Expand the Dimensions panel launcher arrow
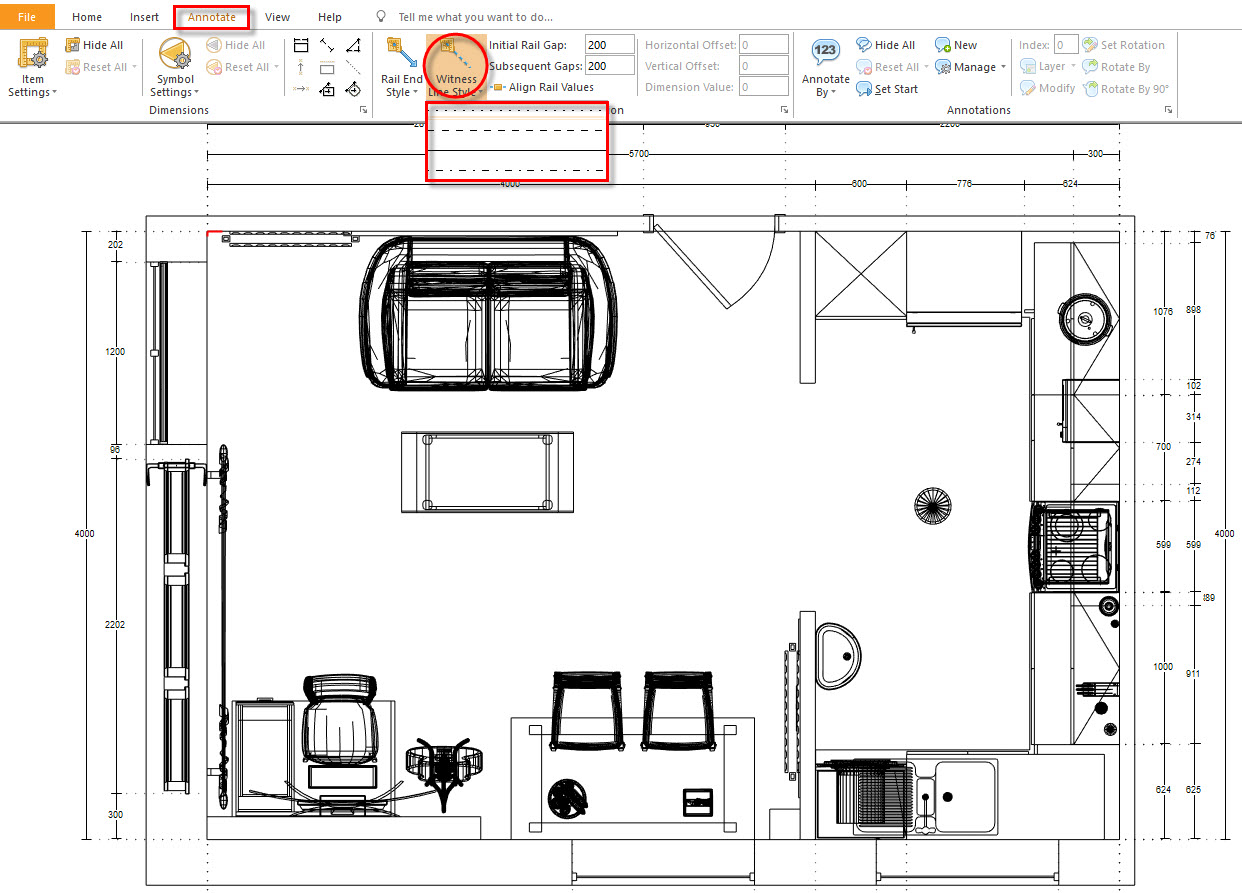This screenshot has width=1242, height=893. (363, 110)
